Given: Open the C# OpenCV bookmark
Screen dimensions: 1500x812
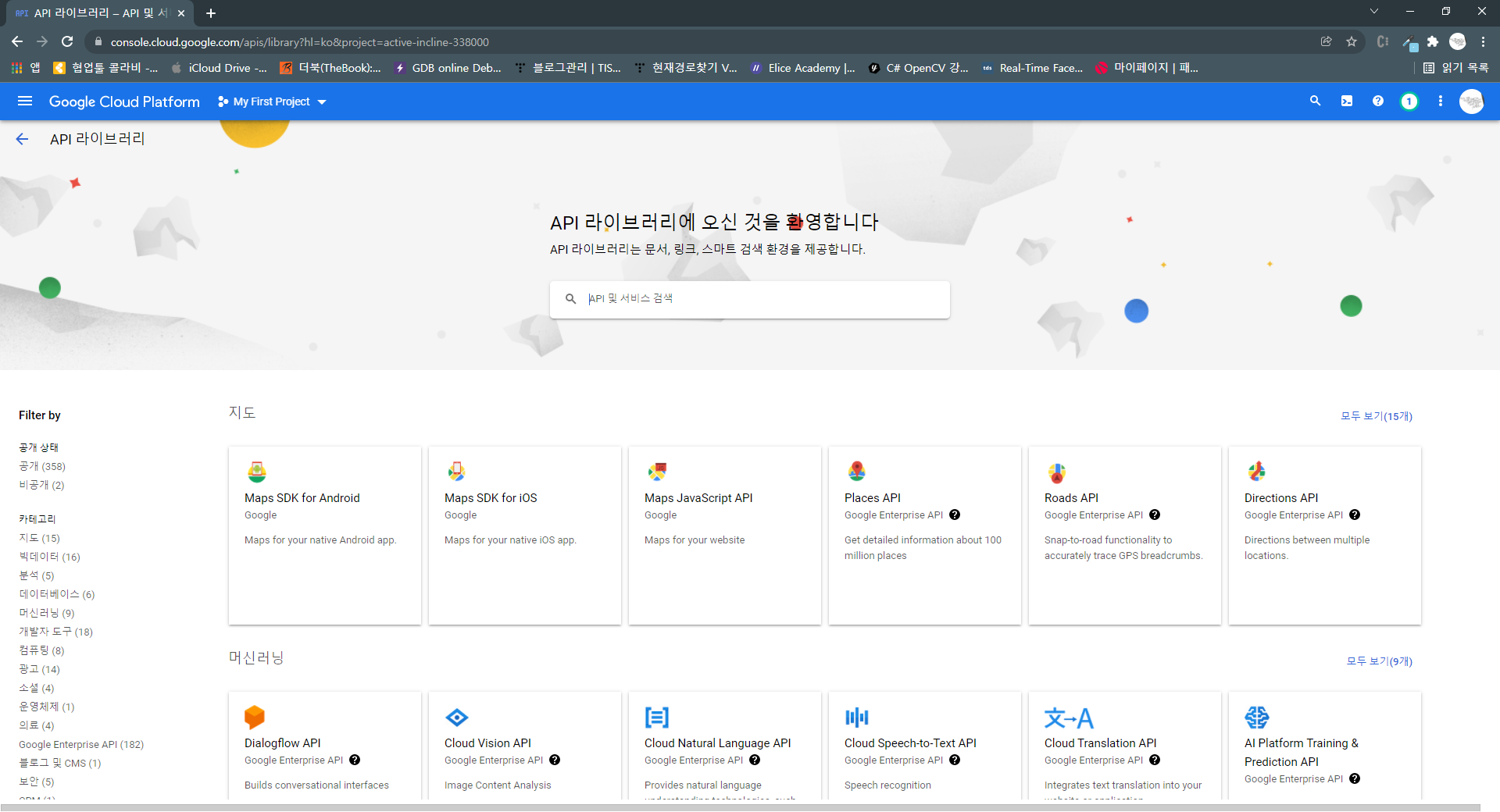Looking at the screenshot, I should pos(919,68).
